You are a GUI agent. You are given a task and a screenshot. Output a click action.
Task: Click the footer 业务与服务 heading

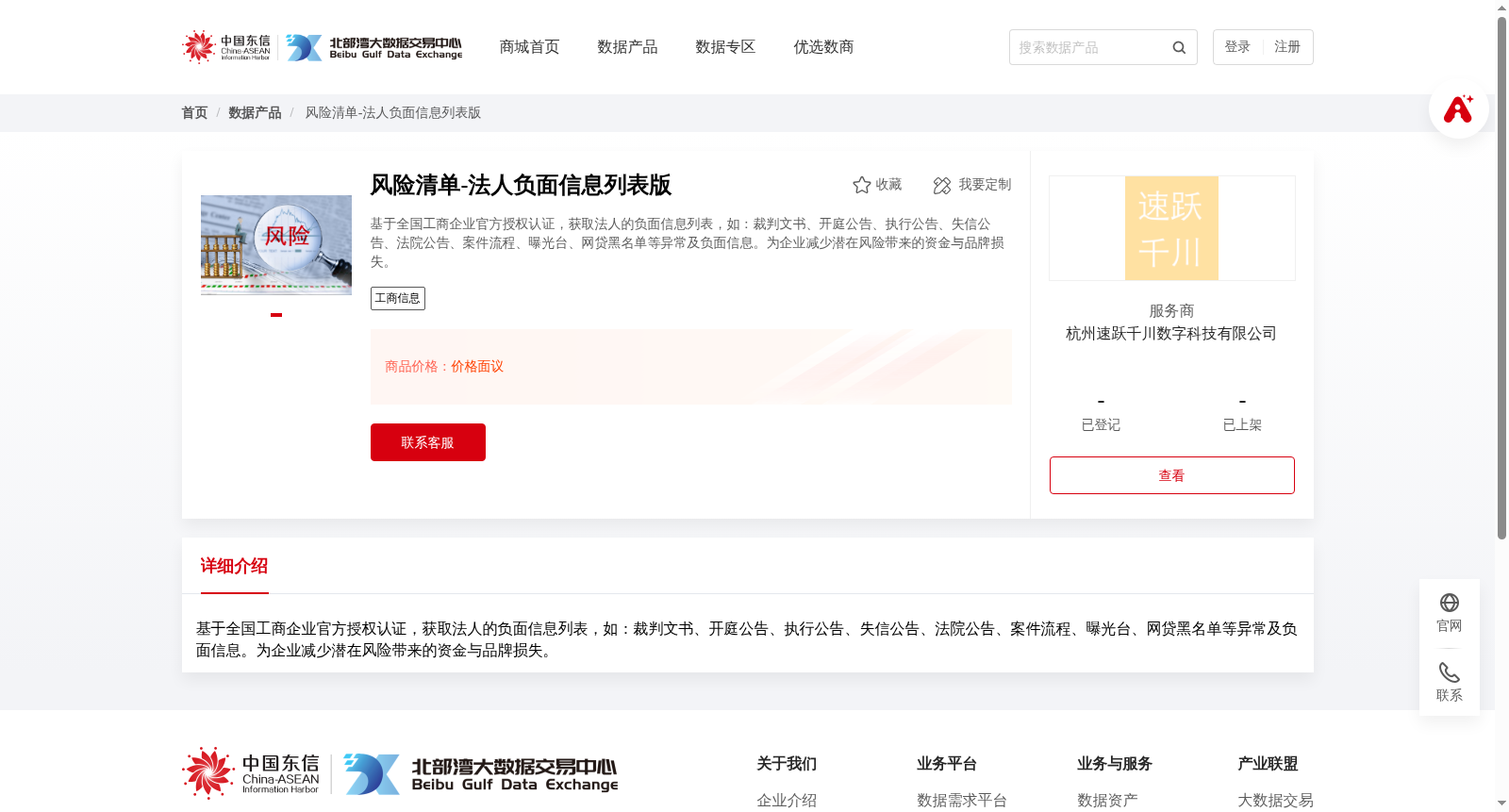coord(1115,764)
